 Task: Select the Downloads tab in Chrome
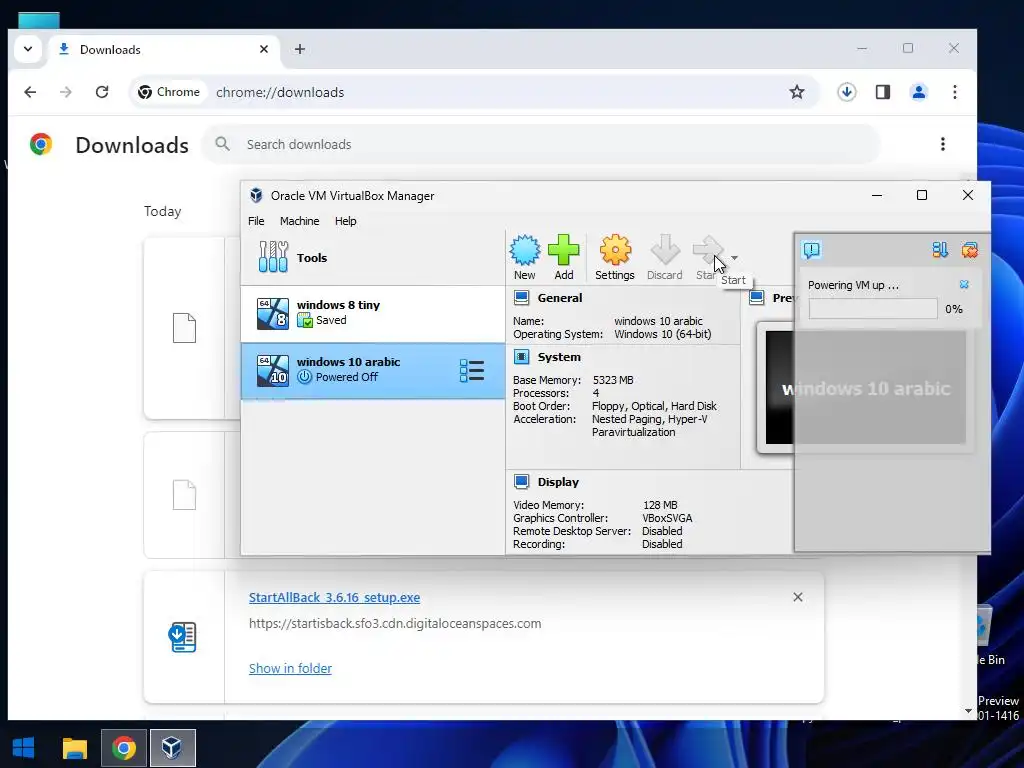pyautogui.click(x=163, y=50)
